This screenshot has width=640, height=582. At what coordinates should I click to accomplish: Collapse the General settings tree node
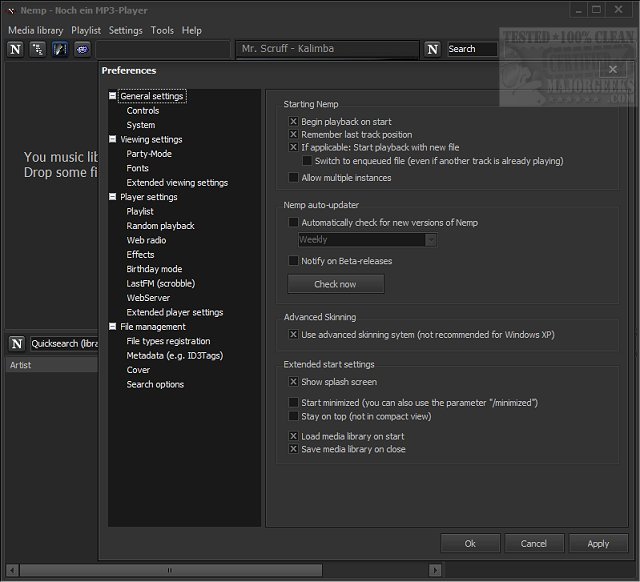(x=113, y=96)
